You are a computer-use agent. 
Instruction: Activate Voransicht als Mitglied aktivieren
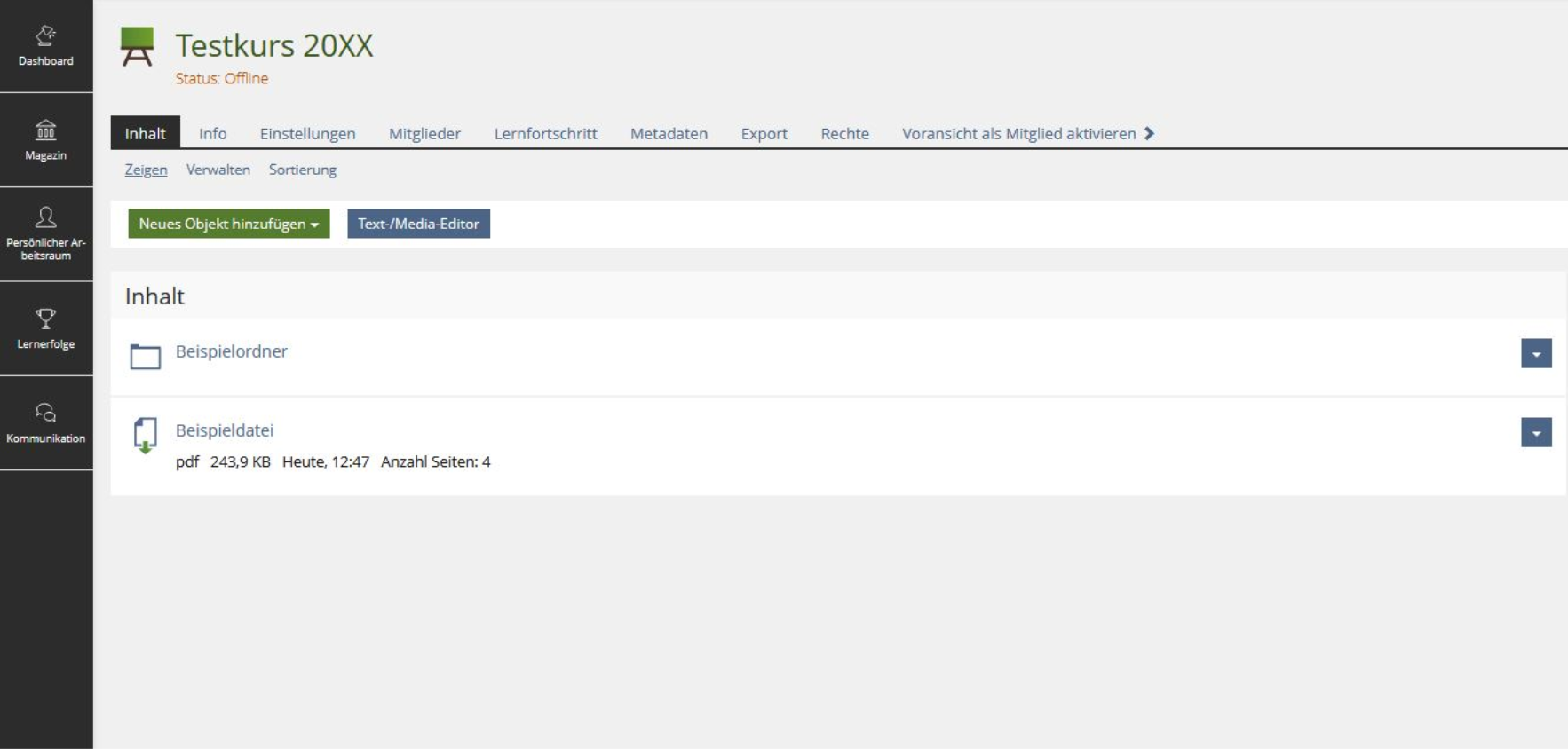[1019, 133]
